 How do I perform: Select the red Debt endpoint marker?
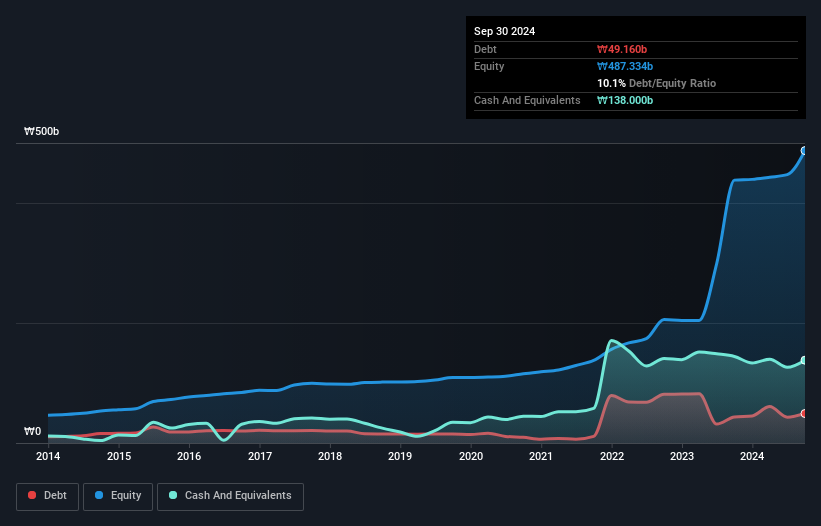click(x=804, y=413)
